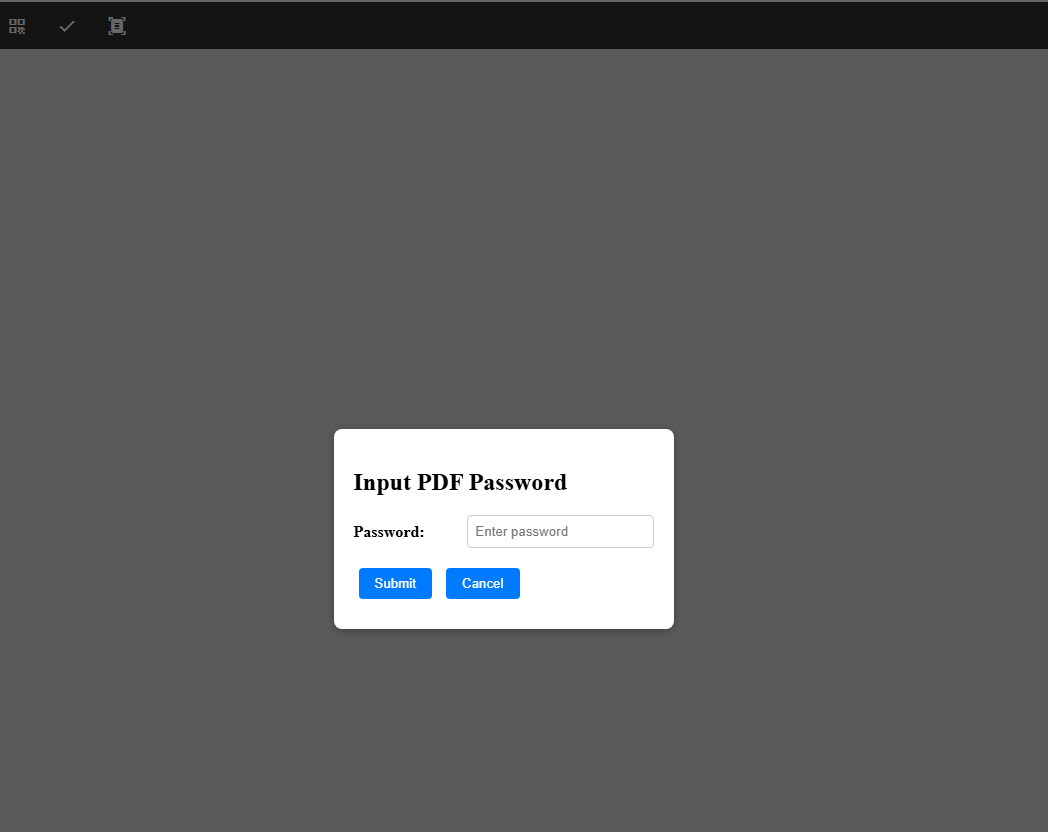The image size is (1048, 832).
Task: Submit the PDF password
Action: pyautogui.click(x=395, y=583)
